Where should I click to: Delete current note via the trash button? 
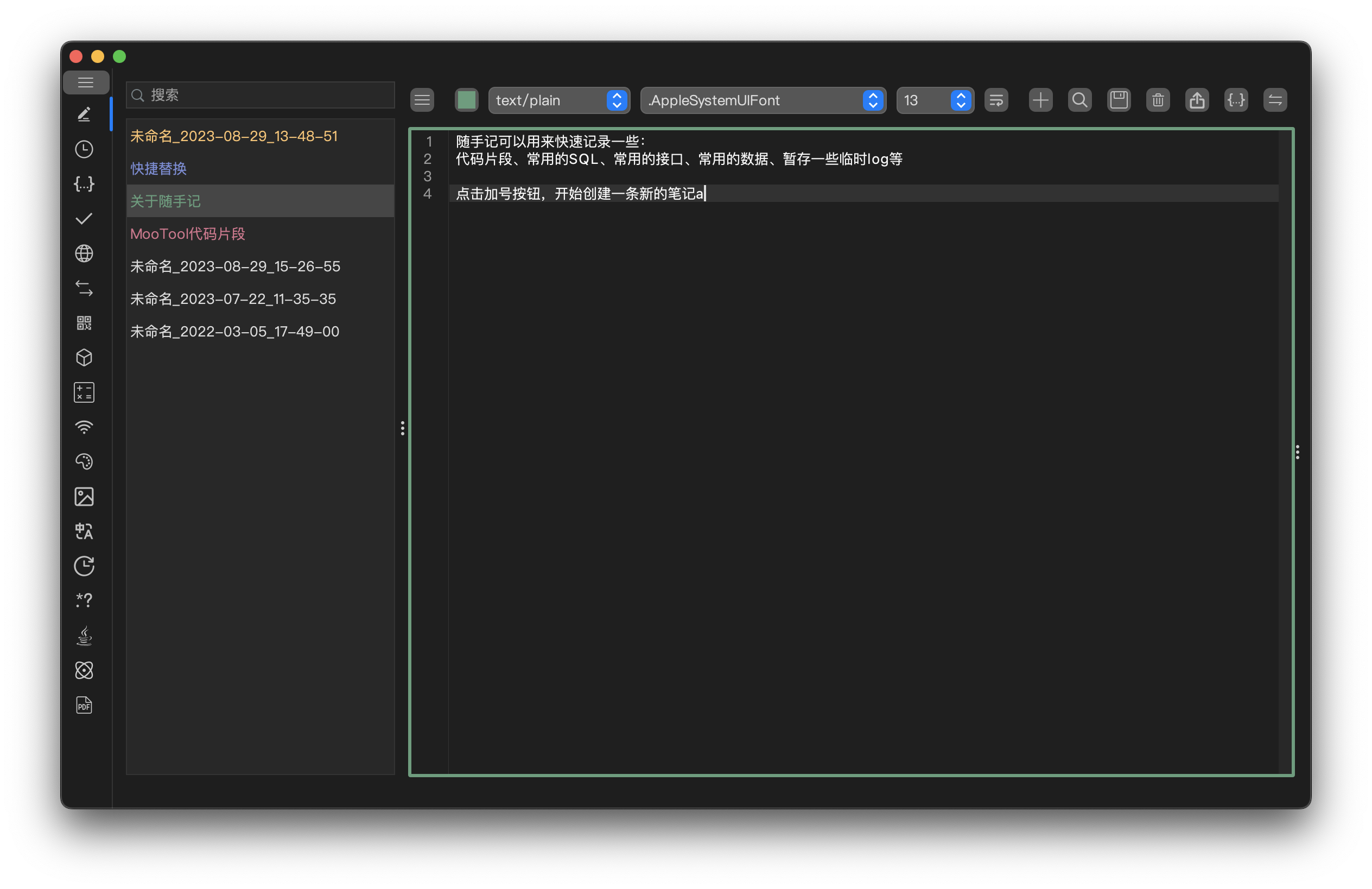pyautogui.click(x=1158, y=100)
